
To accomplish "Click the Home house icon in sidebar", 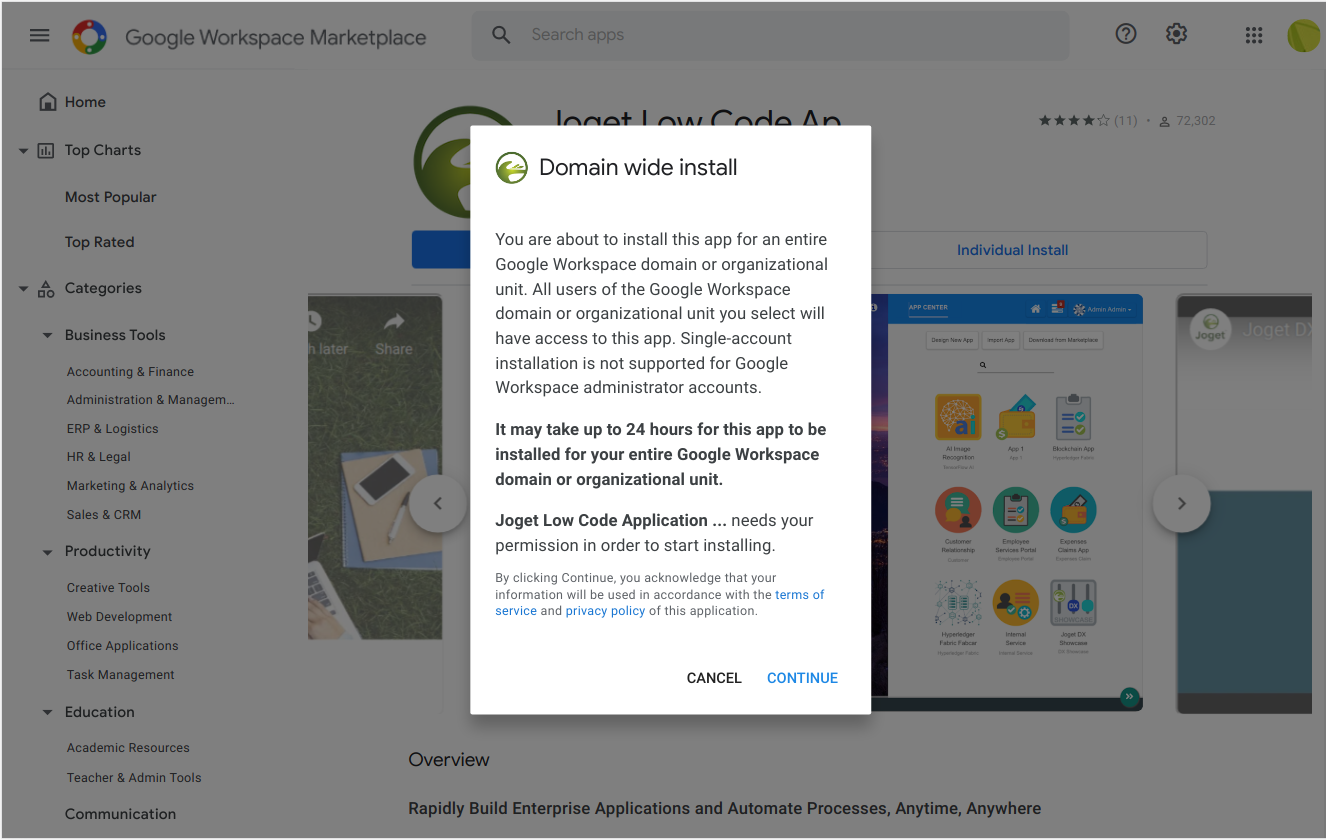I will [x=46, y=102].
